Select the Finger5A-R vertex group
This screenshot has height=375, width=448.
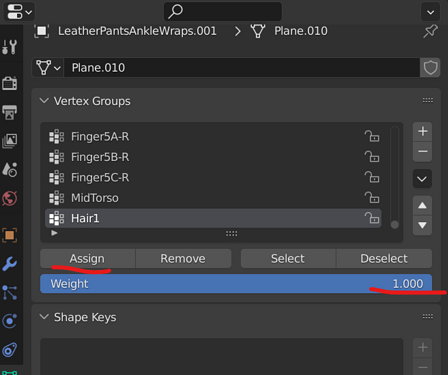point(213,137)
